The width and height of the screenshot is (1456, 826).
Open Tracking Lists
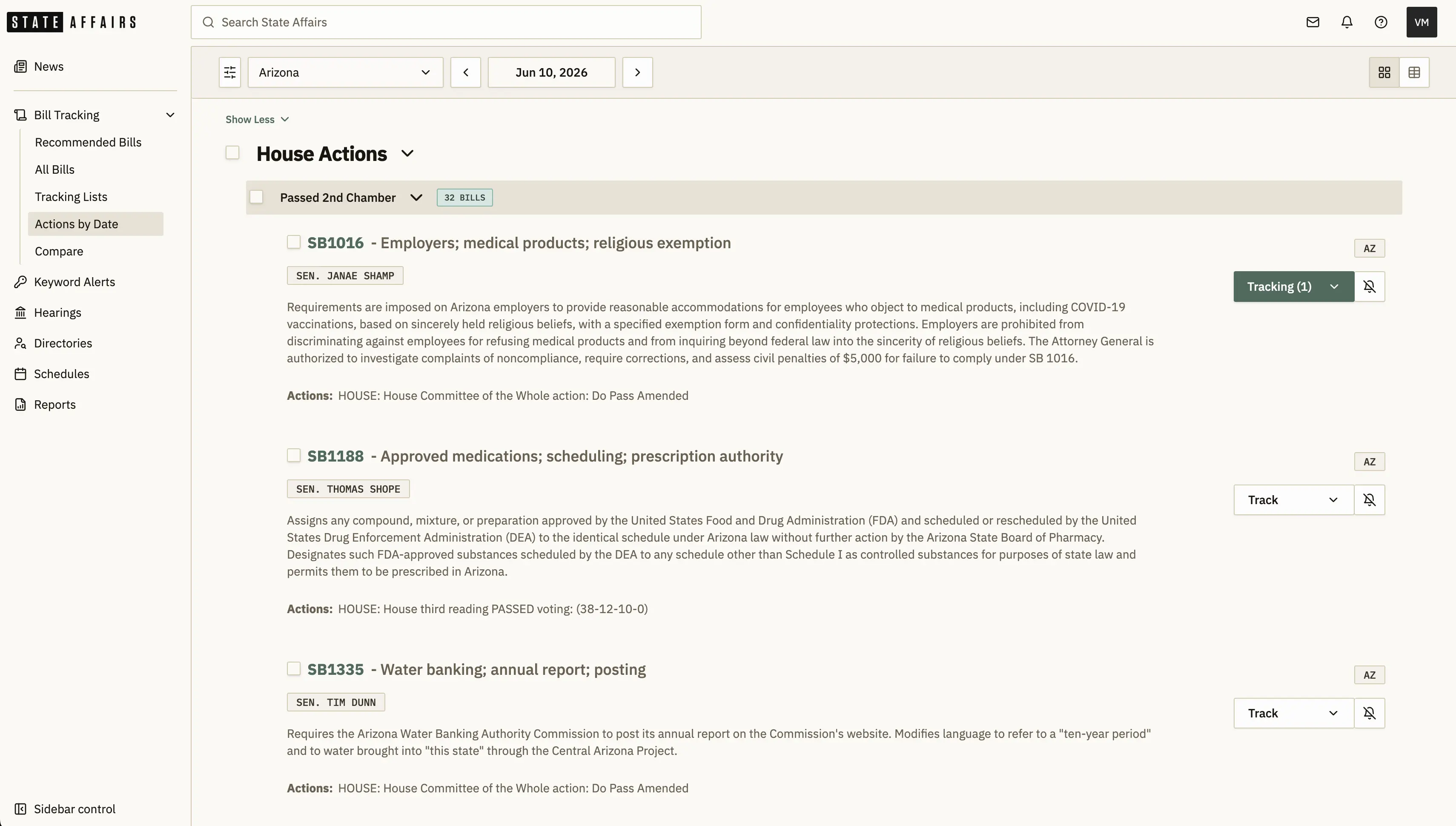pyautogui.click(x=71, y=197)
